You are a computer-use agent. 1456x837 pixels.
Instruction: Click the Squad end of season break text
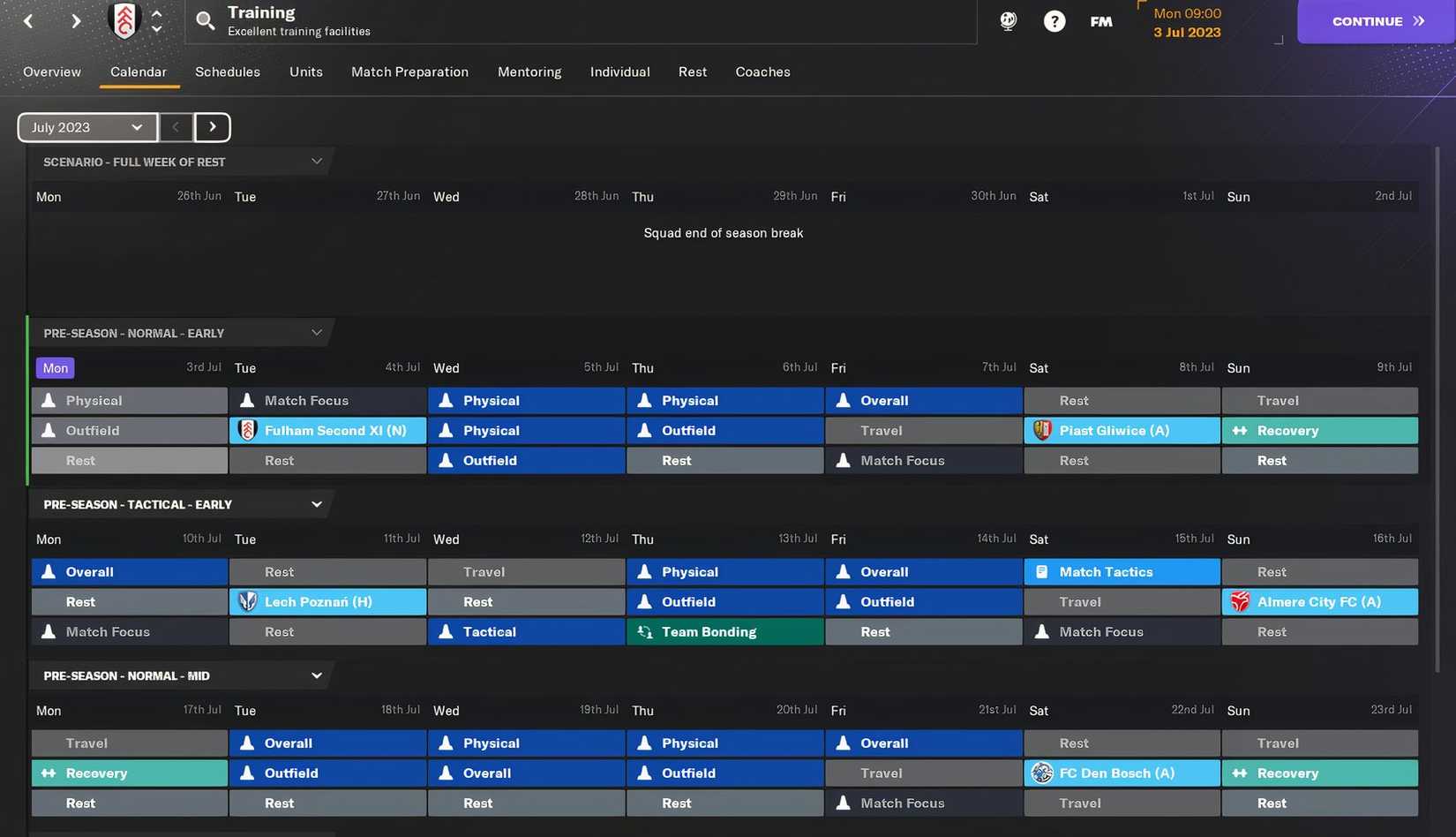[x=724, y=233]
